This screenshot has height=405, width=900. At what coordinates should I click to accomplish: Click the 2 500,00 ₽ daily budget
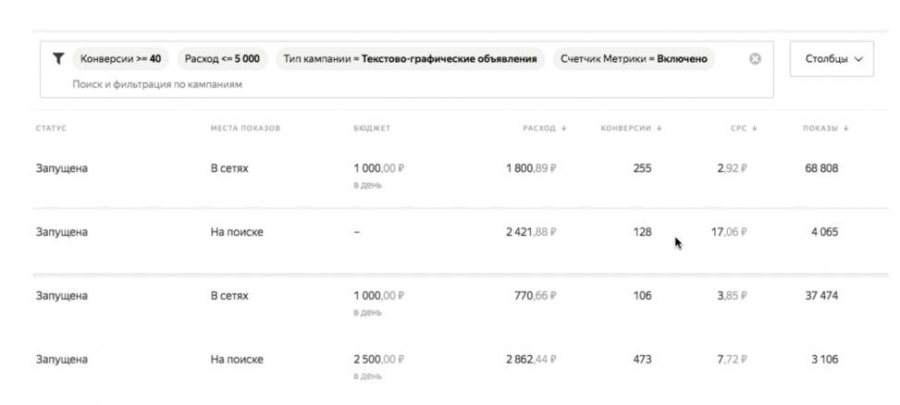(x=379, y=359)
